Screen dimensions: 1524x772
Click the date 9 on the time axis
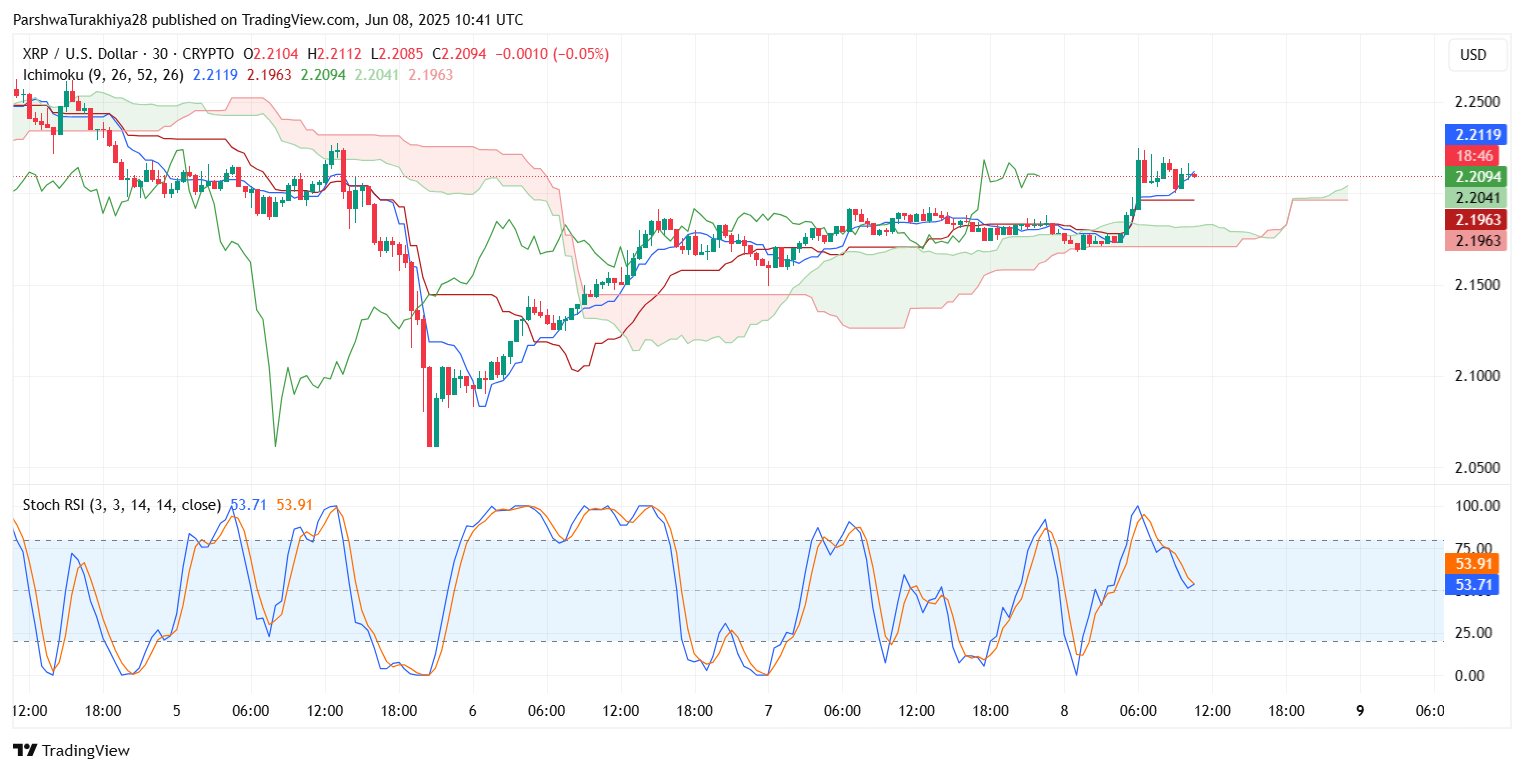(x=1359, y=711)
